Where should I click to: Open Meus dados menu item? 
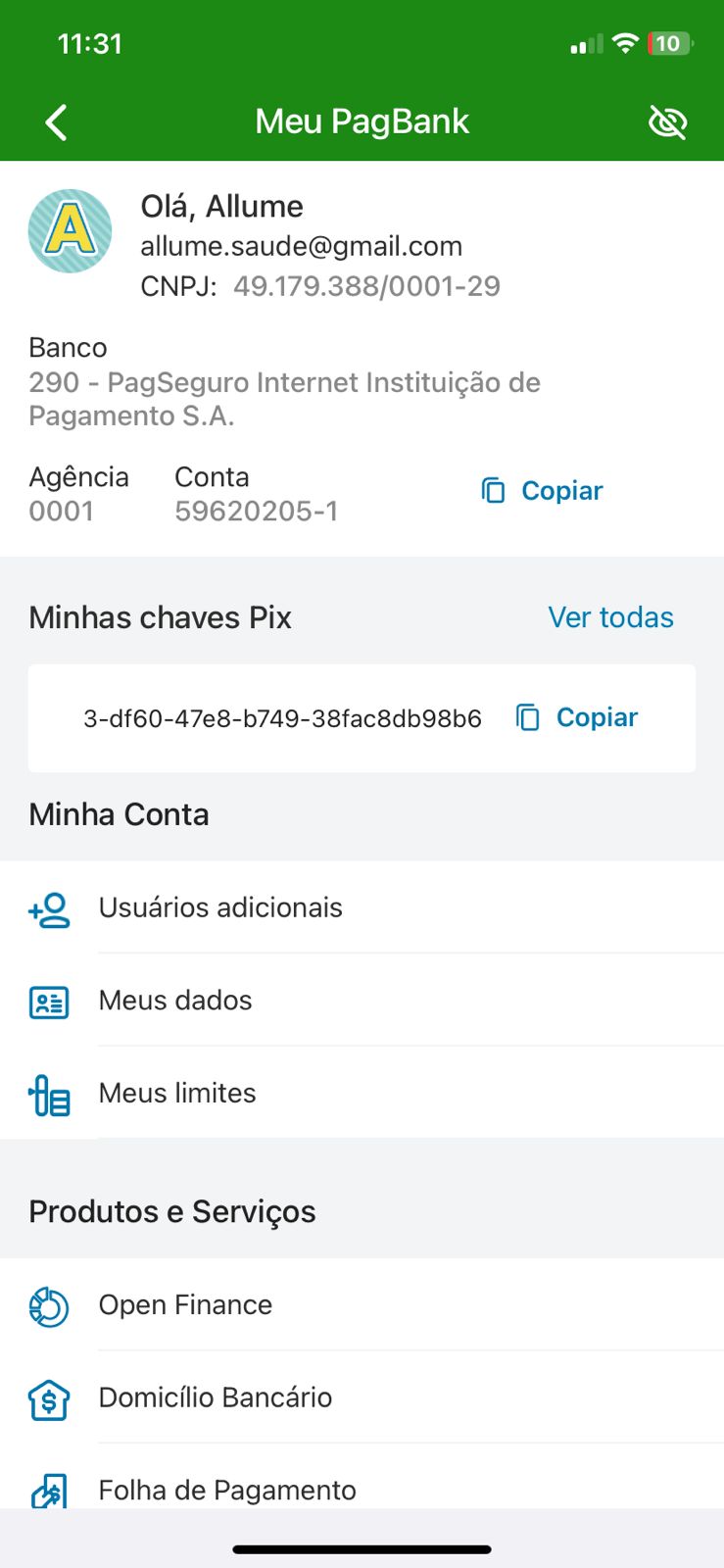click(x=175, y=1001)
